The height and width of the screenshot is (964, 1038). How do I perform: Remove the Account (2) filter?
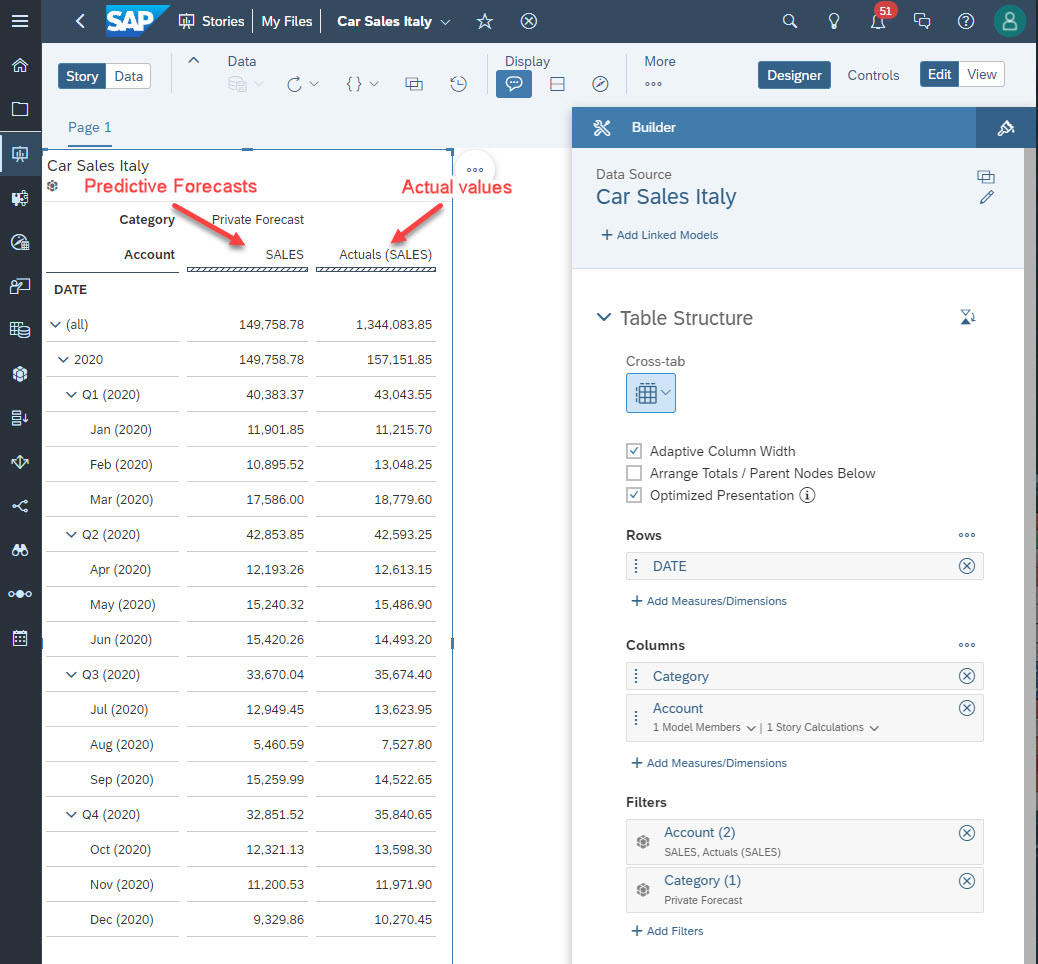[967, 833]
